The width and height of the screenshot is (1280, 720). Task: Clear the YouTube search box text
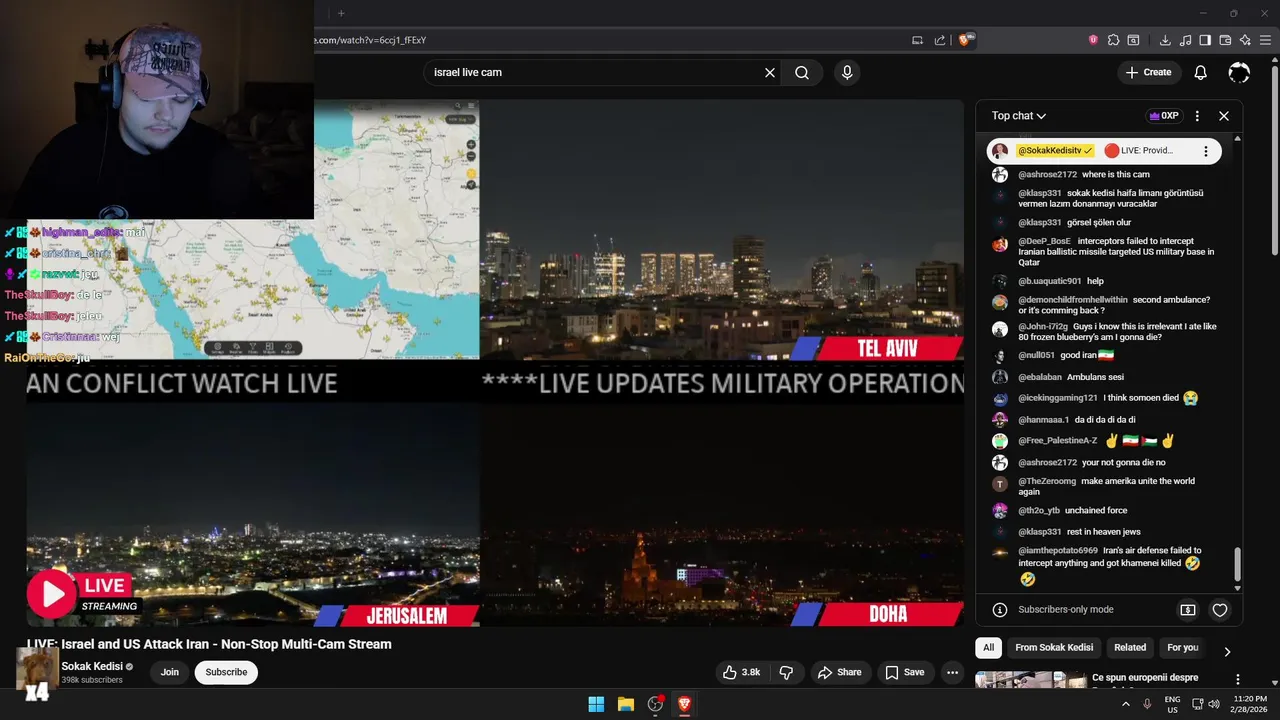click(x=770, y=72)
